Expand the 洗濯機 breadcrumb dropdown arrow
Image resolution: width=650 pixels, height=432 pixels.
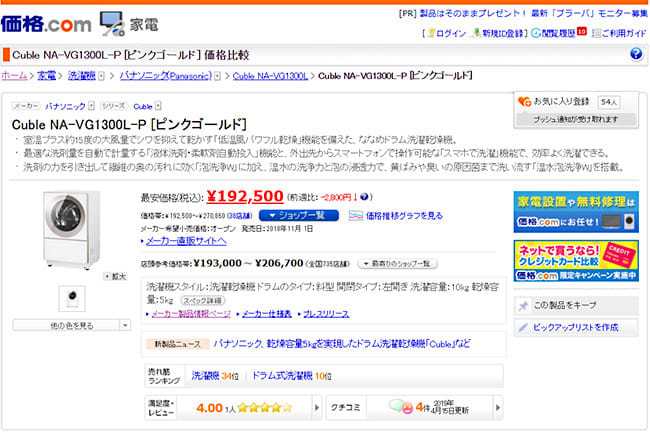101,76
